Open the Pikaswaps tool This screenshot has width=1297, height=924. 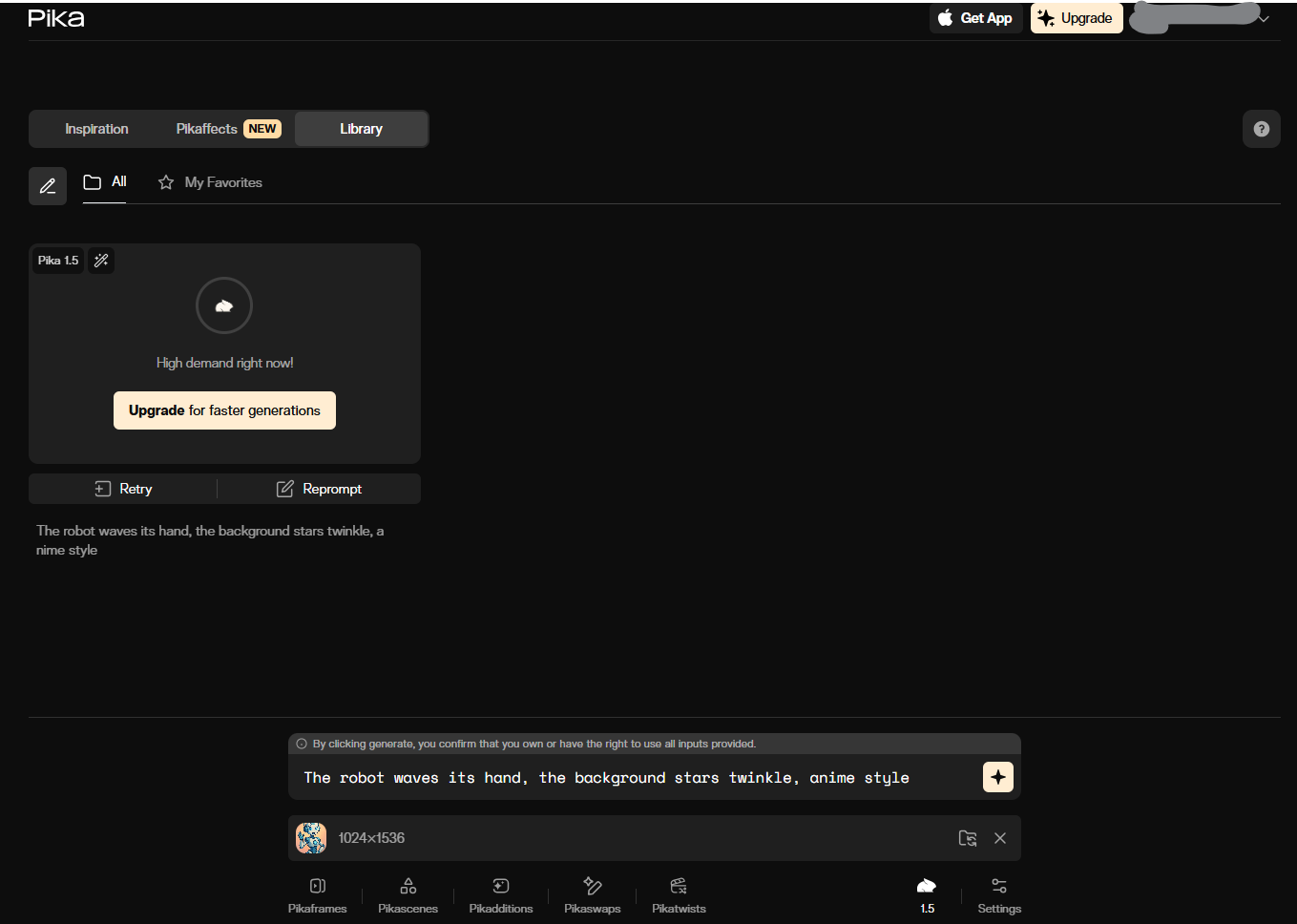click(592, 887)
